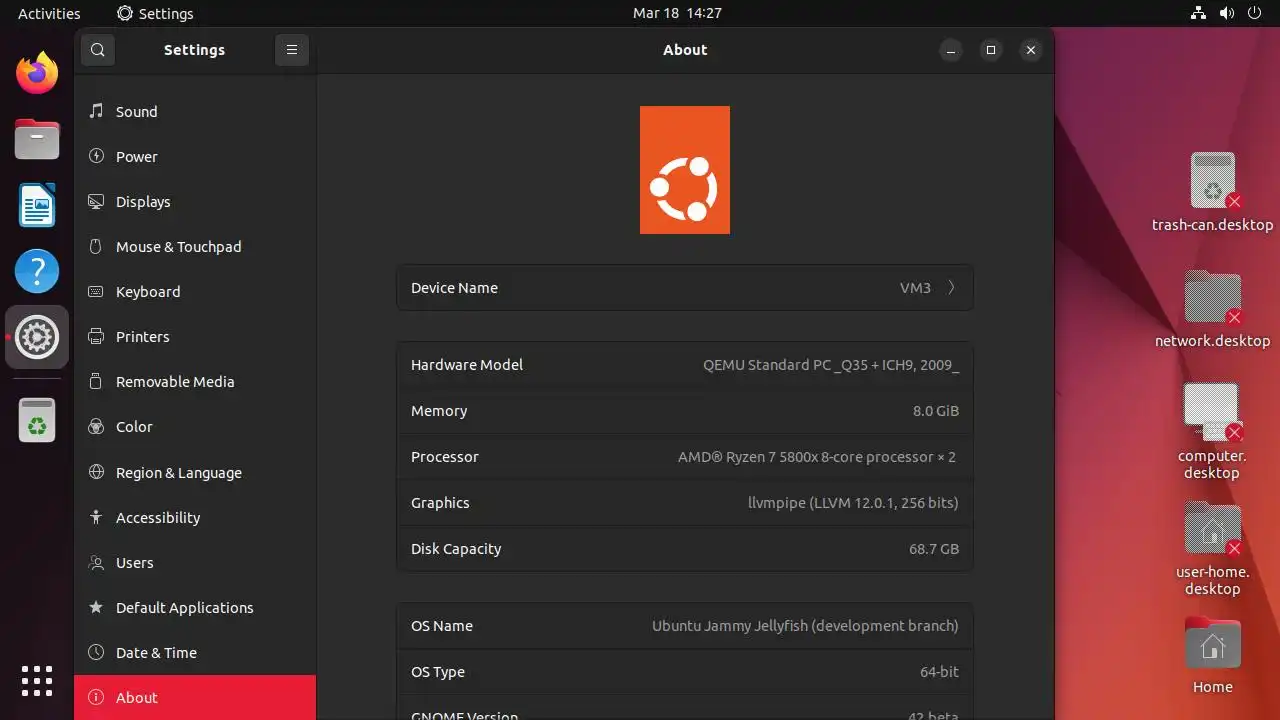Open the Activities overview
Viewport: 1280px width, 720px height.
[49, 13]
